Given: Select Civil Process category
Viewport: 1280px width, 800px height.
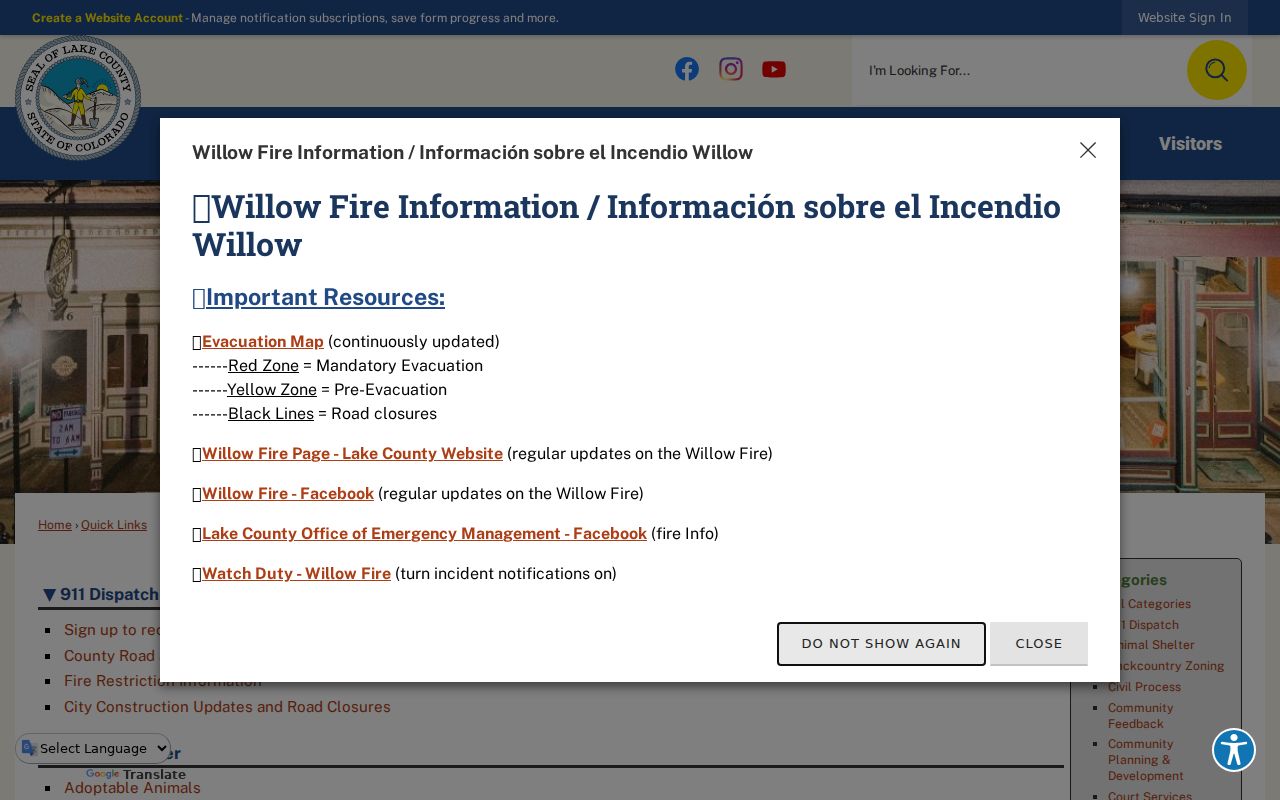Looking at the screenshot, I should click(1144, 687).
